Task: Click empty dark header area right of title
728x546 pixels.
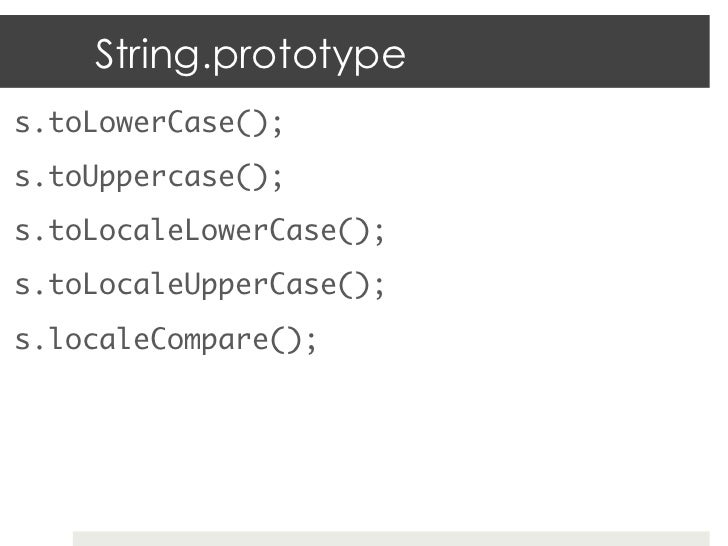Action: 570,52
